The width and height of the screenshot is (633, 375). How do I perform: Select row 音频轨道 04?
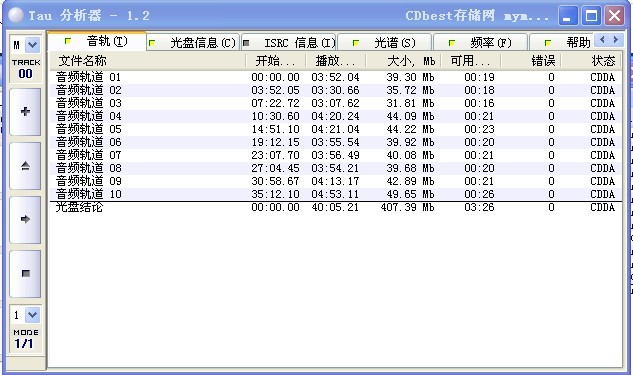point(335,116)
